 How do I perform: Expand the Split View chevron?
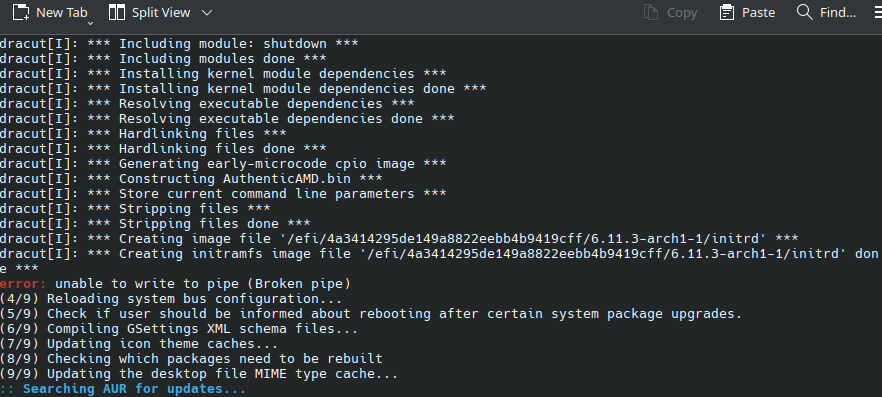click(207, 12)
